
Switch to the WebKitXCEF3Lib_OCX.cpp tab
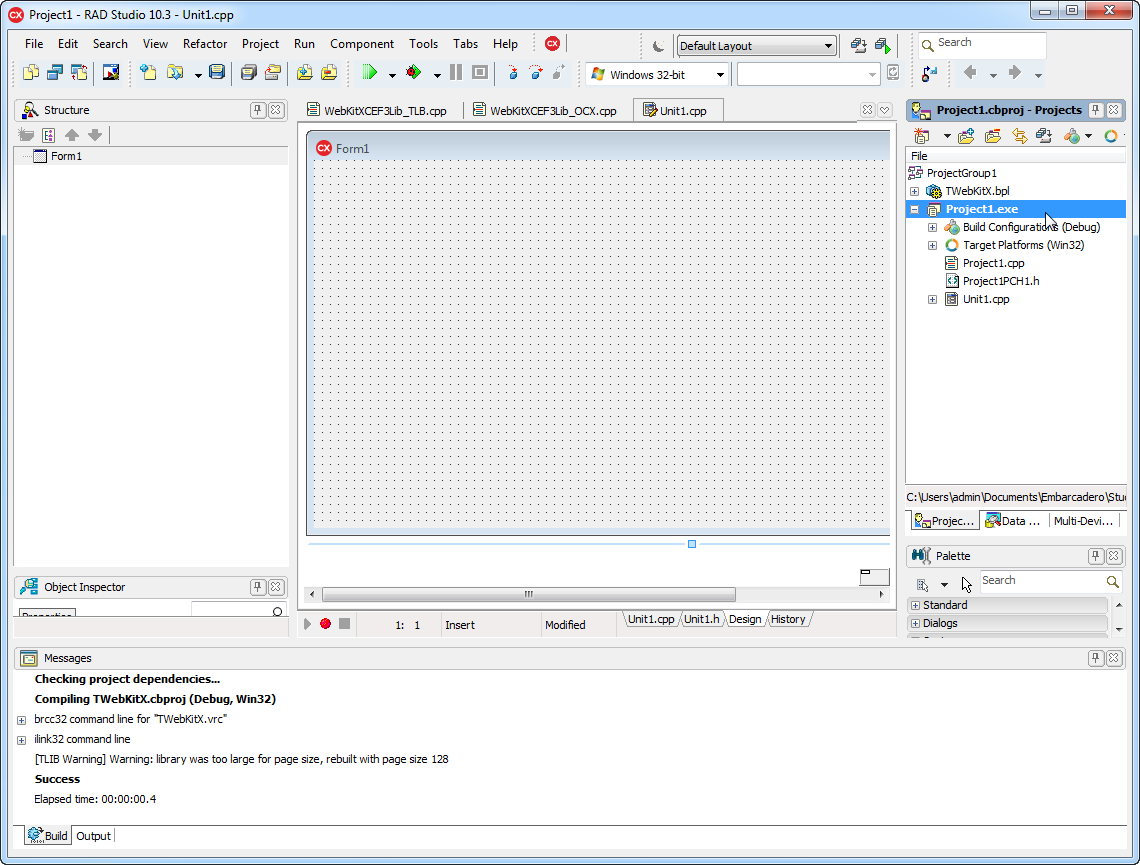[545, 110]
